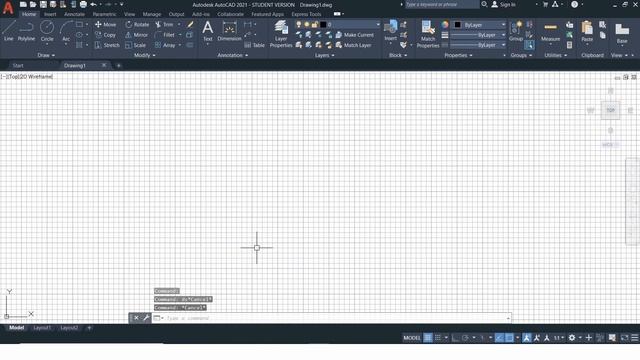Screen dimensions: 640x360
Task: Click the Paste clipboard icon
Action: pyautogui.click(x=587, y=32)
